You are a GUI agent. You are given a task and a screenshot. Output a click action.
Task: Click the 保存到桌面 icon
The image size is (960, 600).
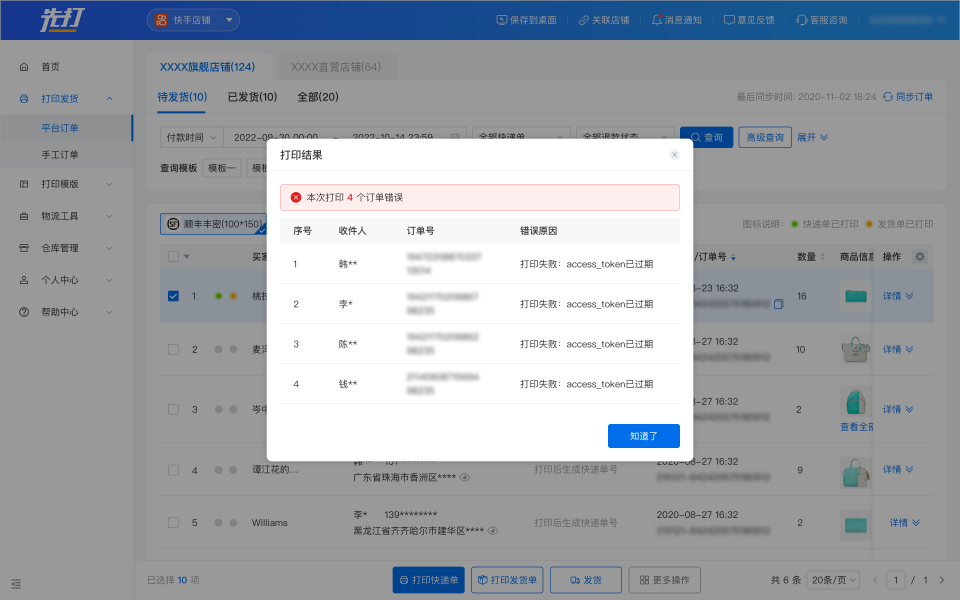tap(502, 20)
